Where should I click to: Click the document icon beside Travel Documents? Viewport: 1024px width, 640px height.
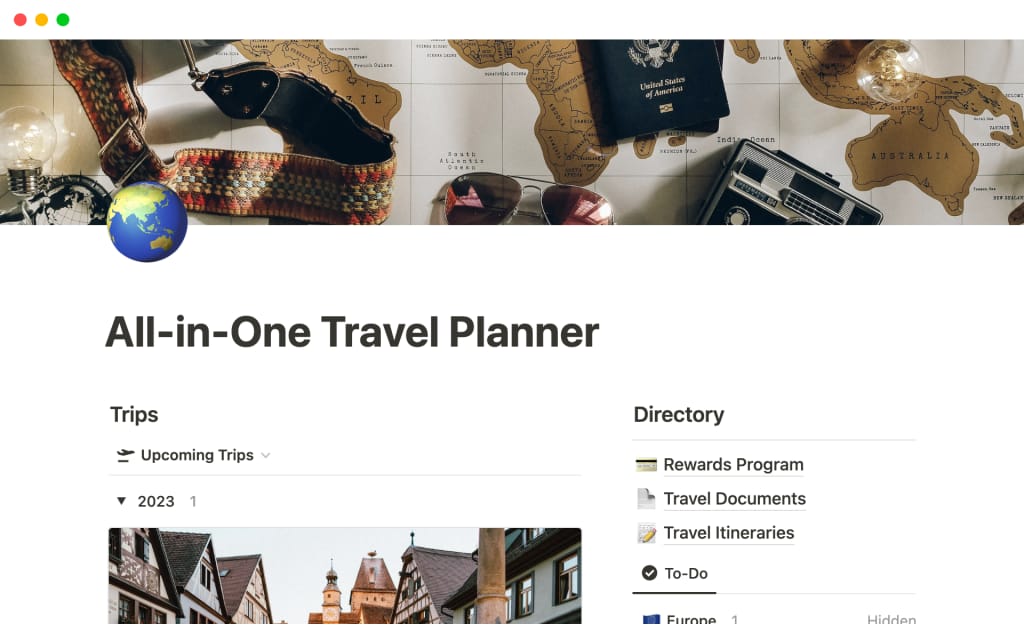(646, 499)
